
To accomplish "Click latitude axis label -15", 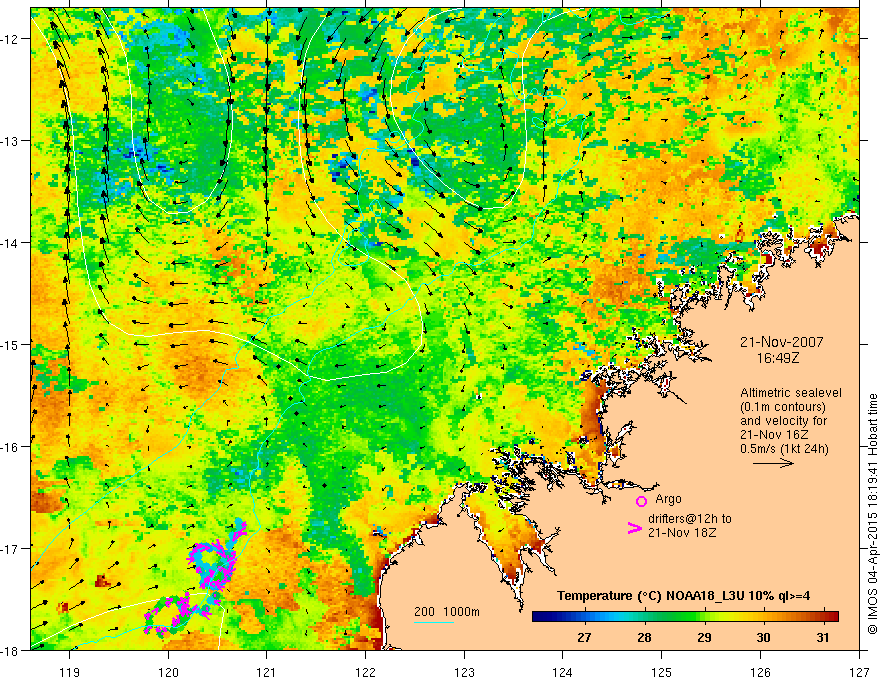I will click(11, 344).
